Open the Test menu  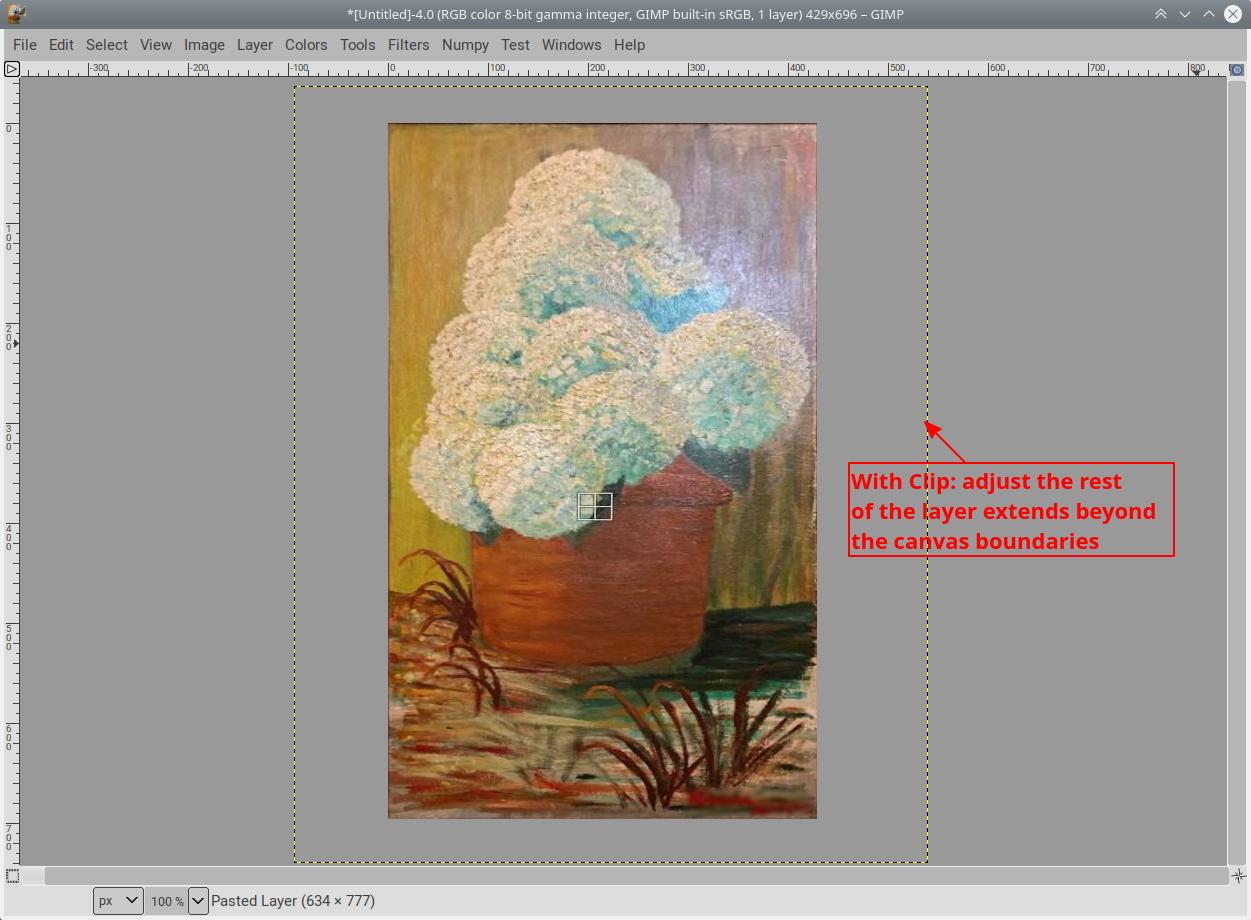[x=515, y=45]
